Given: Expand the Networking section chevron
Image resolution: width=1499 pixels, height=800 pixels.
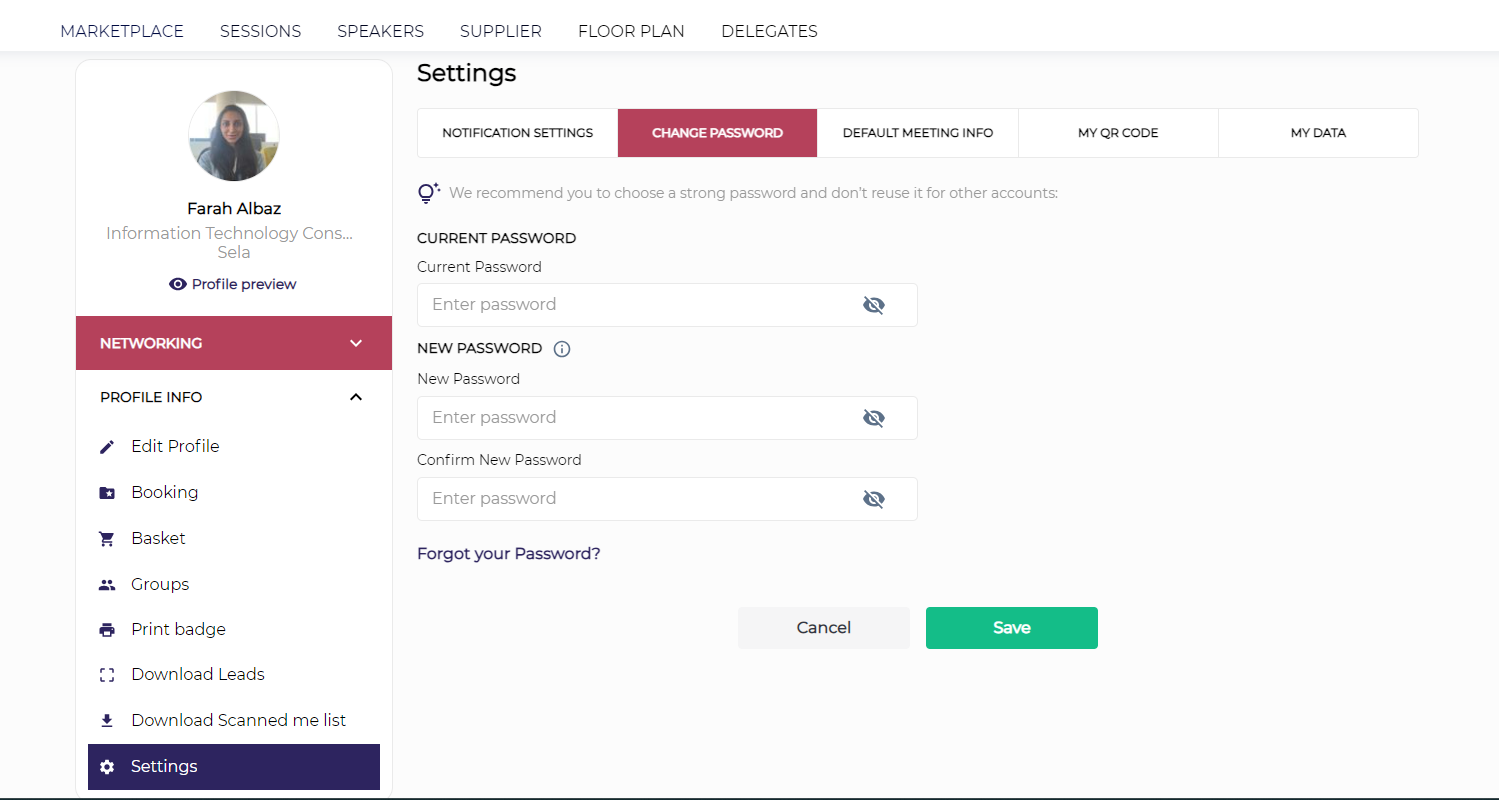Looking at the screenshot, I should 356,343.
